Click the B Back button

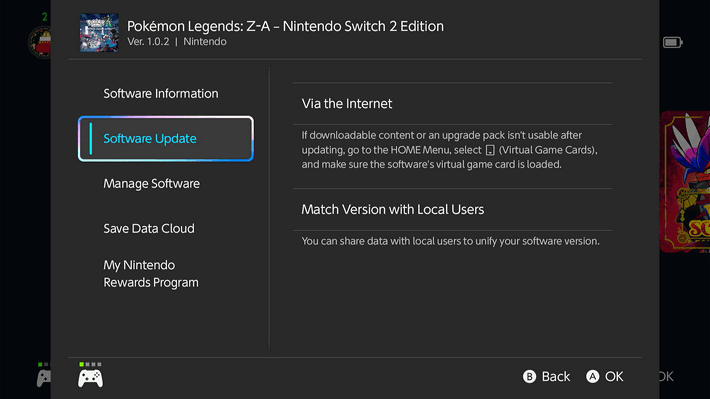546,376
